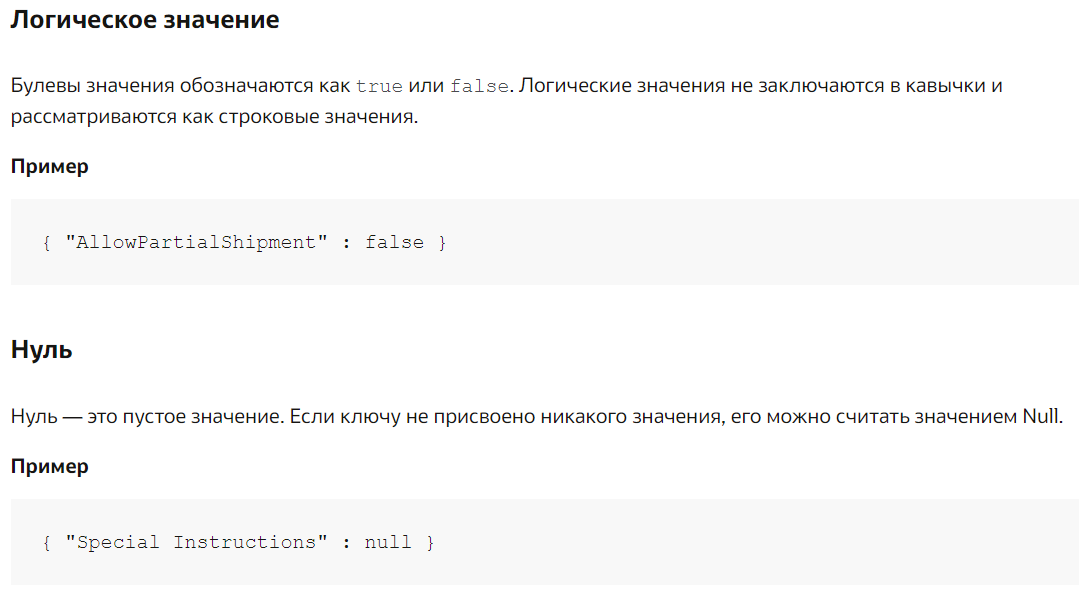This screenshot has height=607, width=1079.
Task: Click the closing brace after the null value
Action: pyautogui.click(x=430, y=543)
